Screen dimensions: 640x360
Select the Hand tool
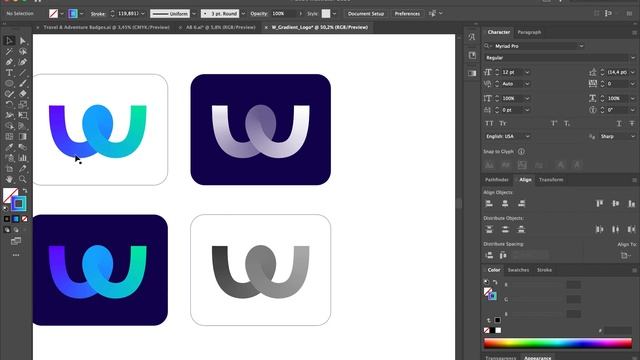point(9,179)
